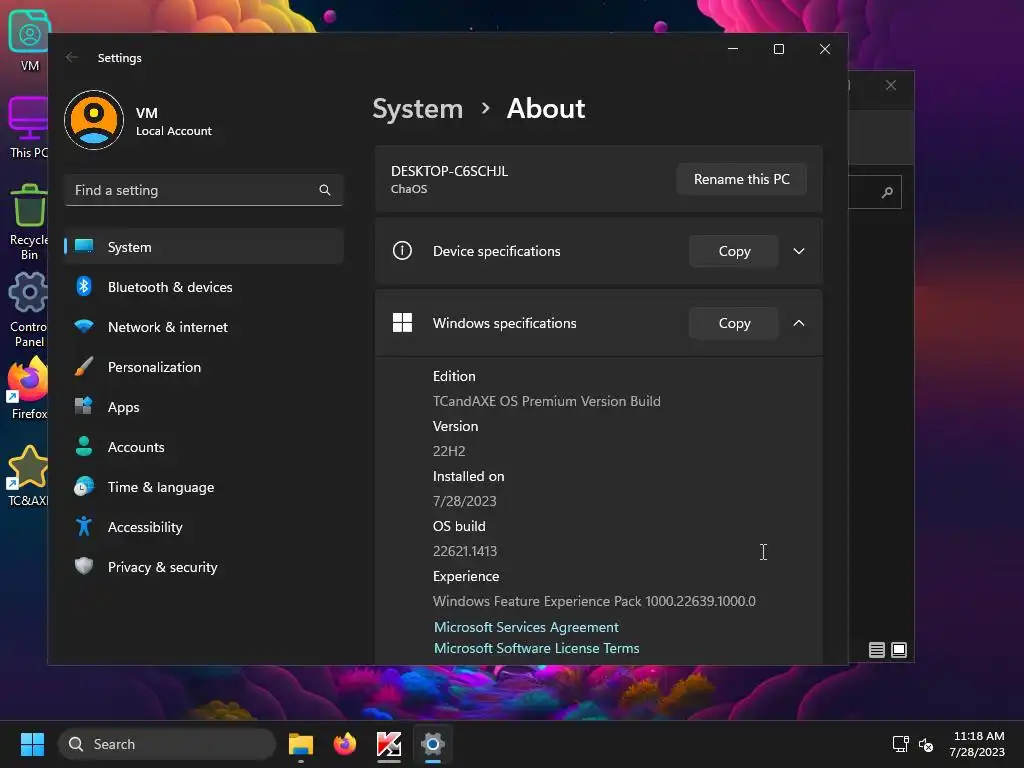Click the Windows Feature Experience Pack text

pos(594,601)
